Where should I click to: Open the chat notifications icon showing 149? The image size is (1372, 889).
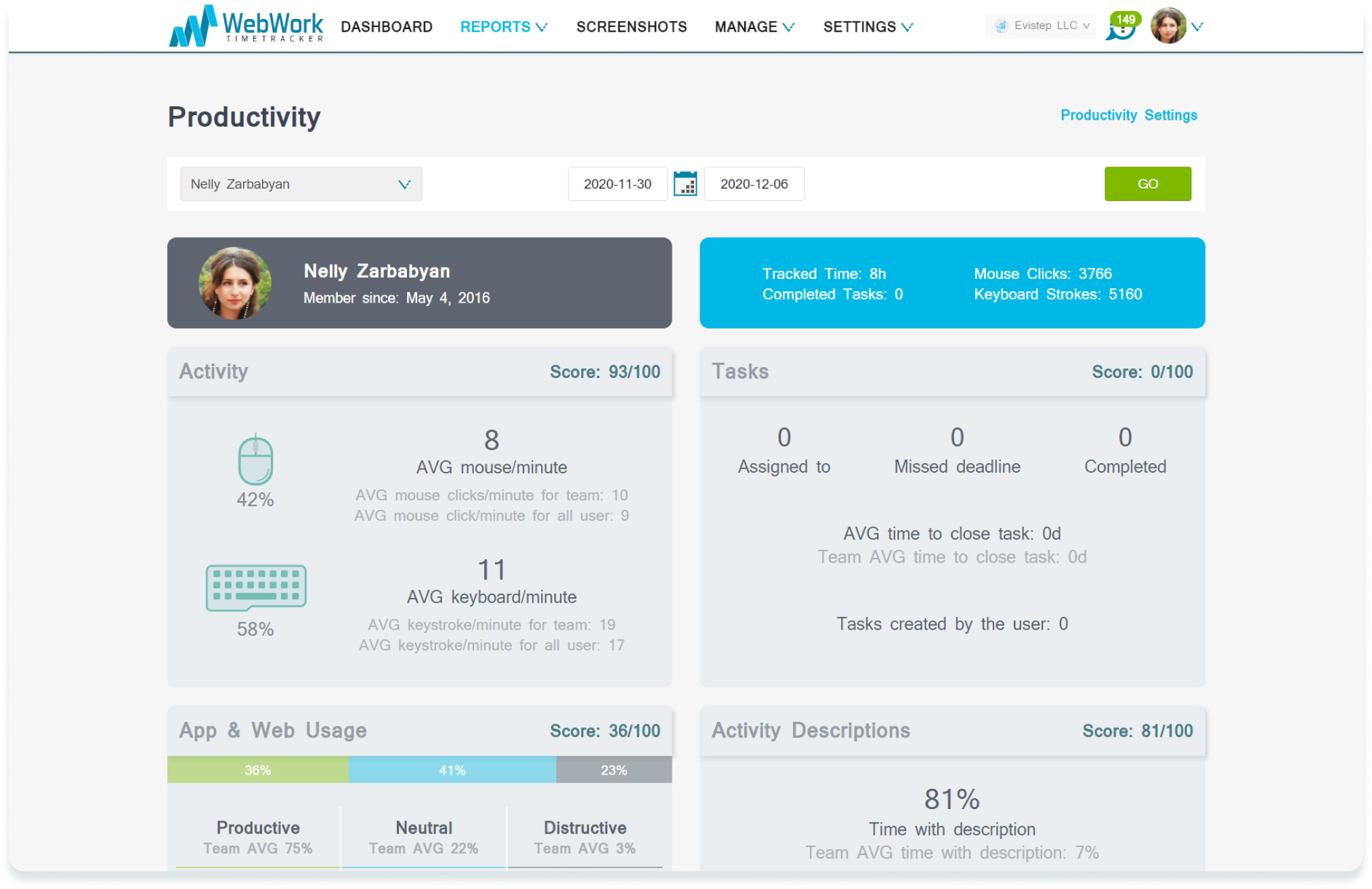point(1123,26)
